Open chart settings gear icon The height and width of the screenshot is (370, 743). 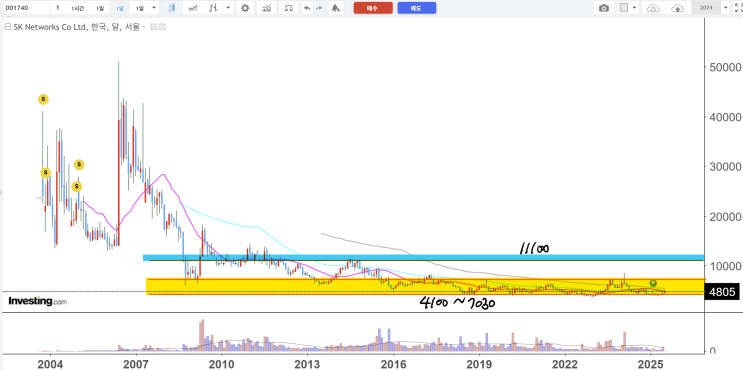pyautogui.click(x=245, y=8)
